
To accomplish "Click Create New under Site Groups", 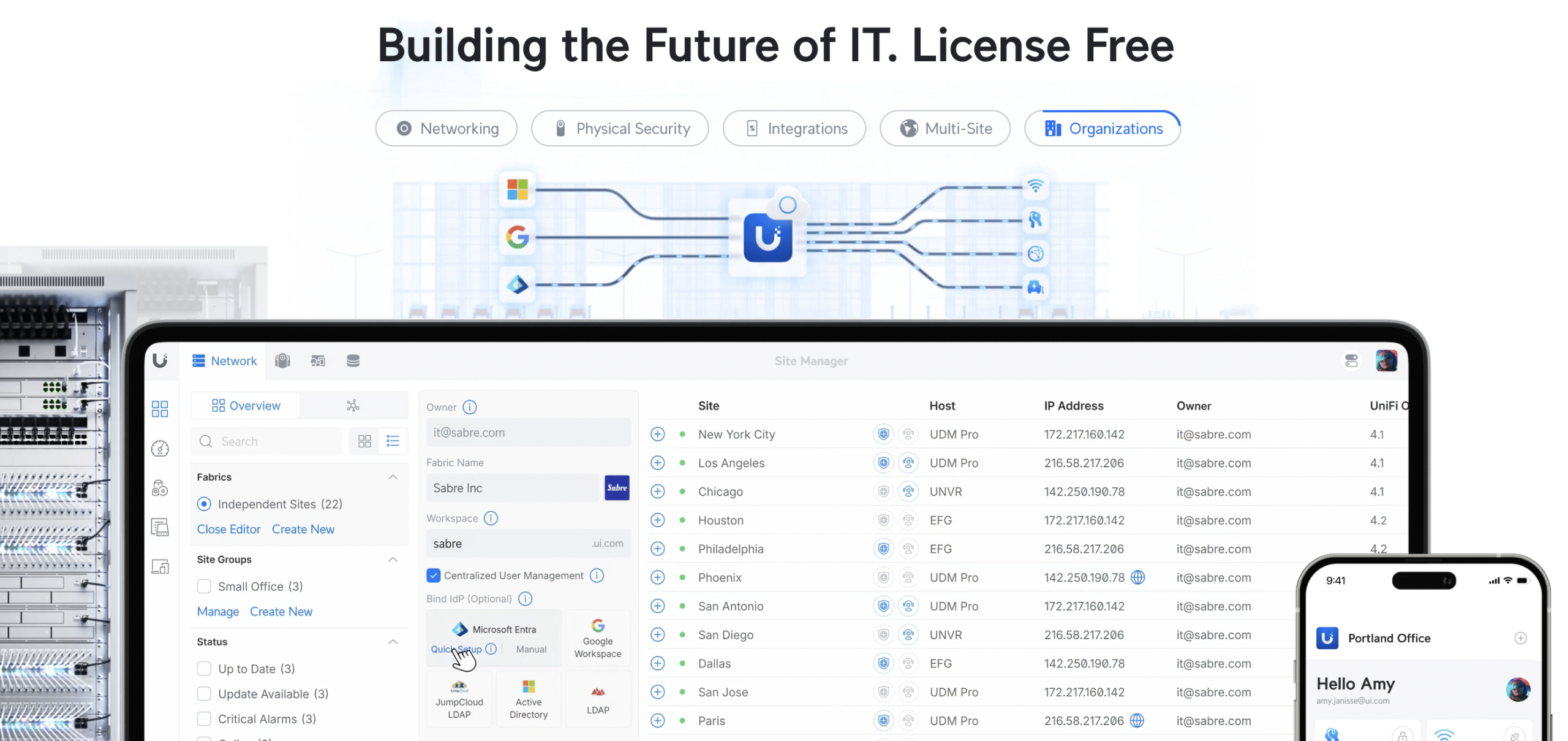I will [x=281, y=612].
